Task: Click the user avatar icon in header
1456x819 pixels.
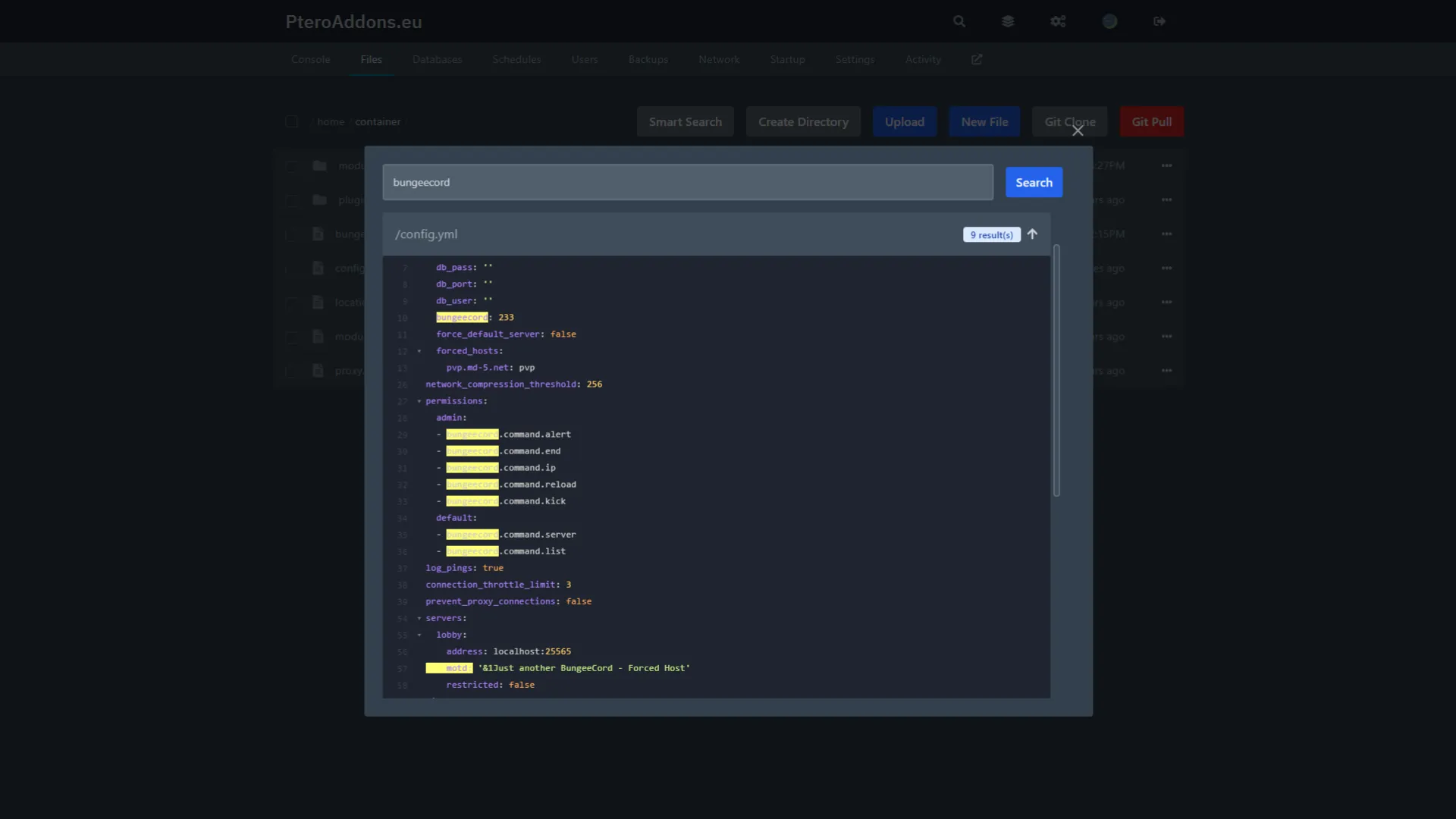Action: click(1109, 21)
